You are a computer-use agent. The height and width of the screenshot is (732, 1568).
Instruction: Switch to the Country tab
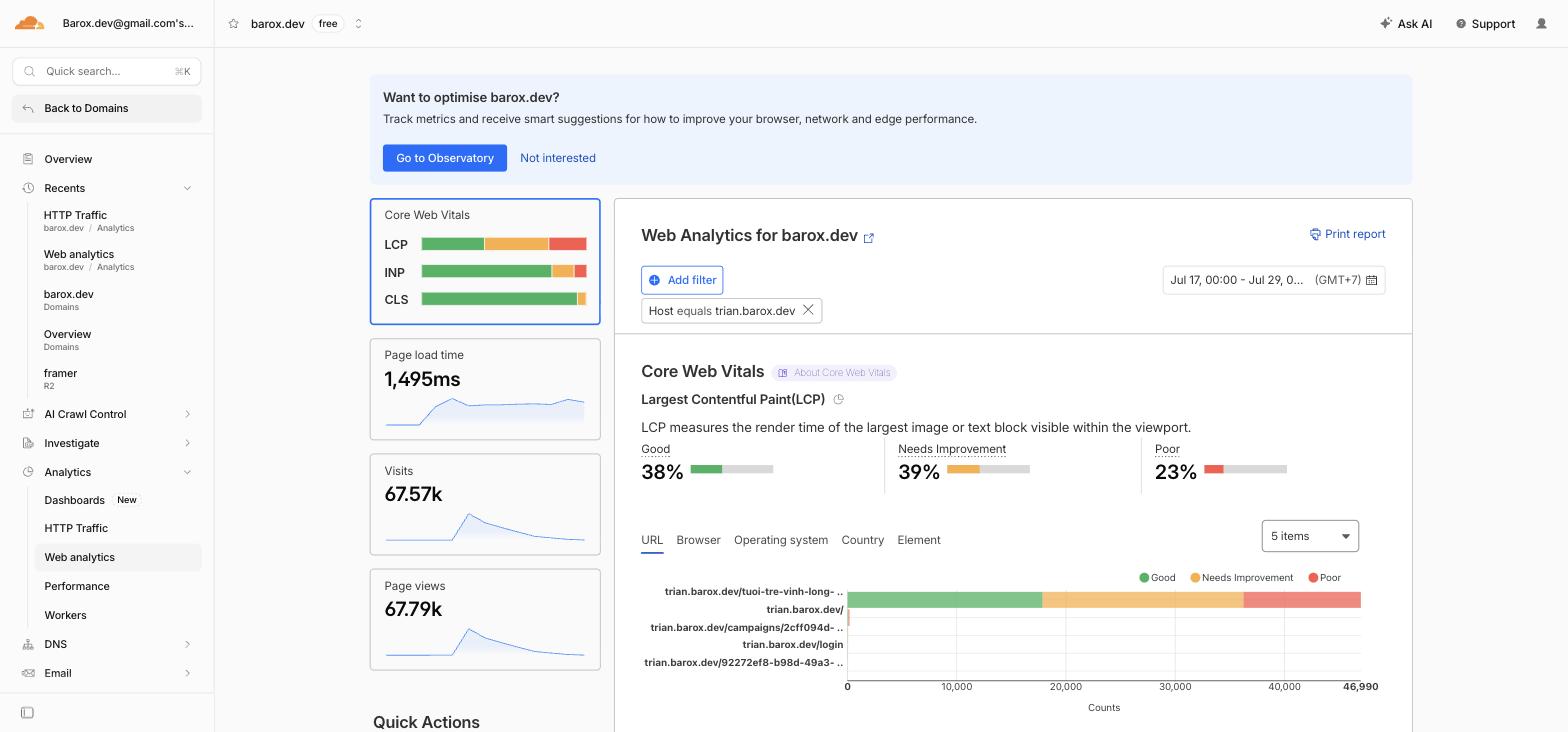tap(863, 540)
